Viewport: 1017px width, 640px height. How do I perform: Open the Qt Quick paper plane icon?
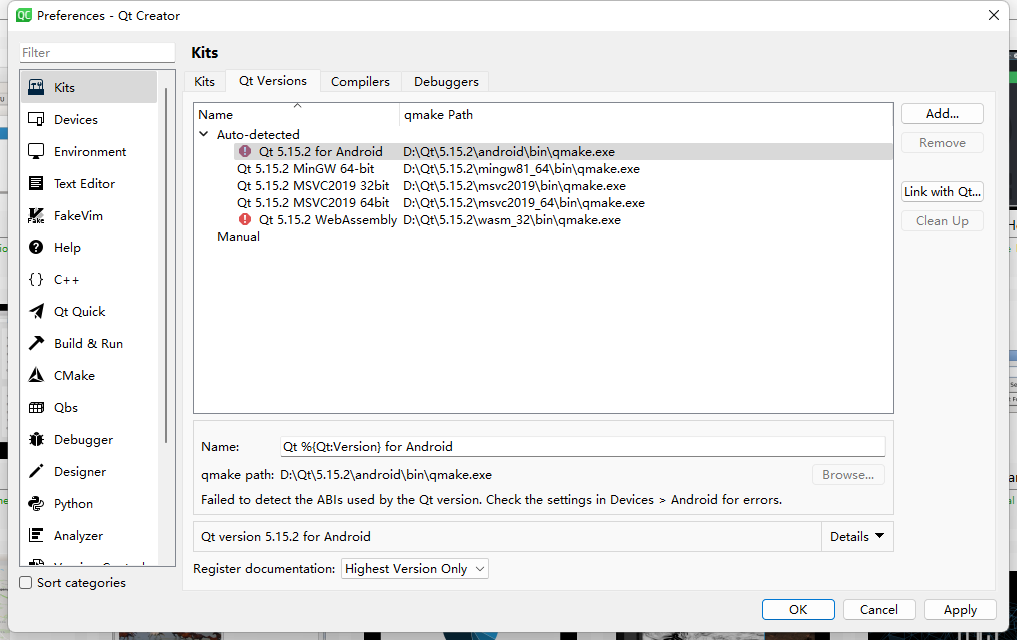click(36, 311)
